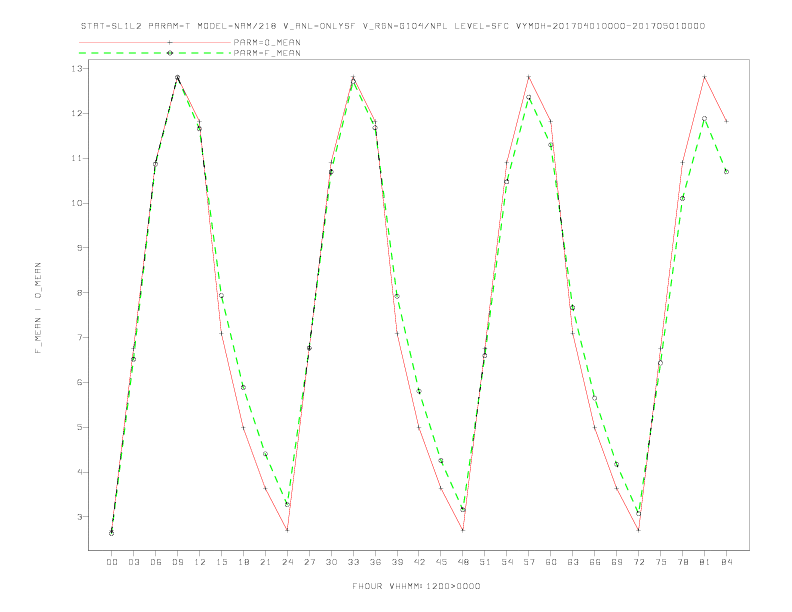Click the F_MEAN circle marker at hour 84

click(726, 172)
